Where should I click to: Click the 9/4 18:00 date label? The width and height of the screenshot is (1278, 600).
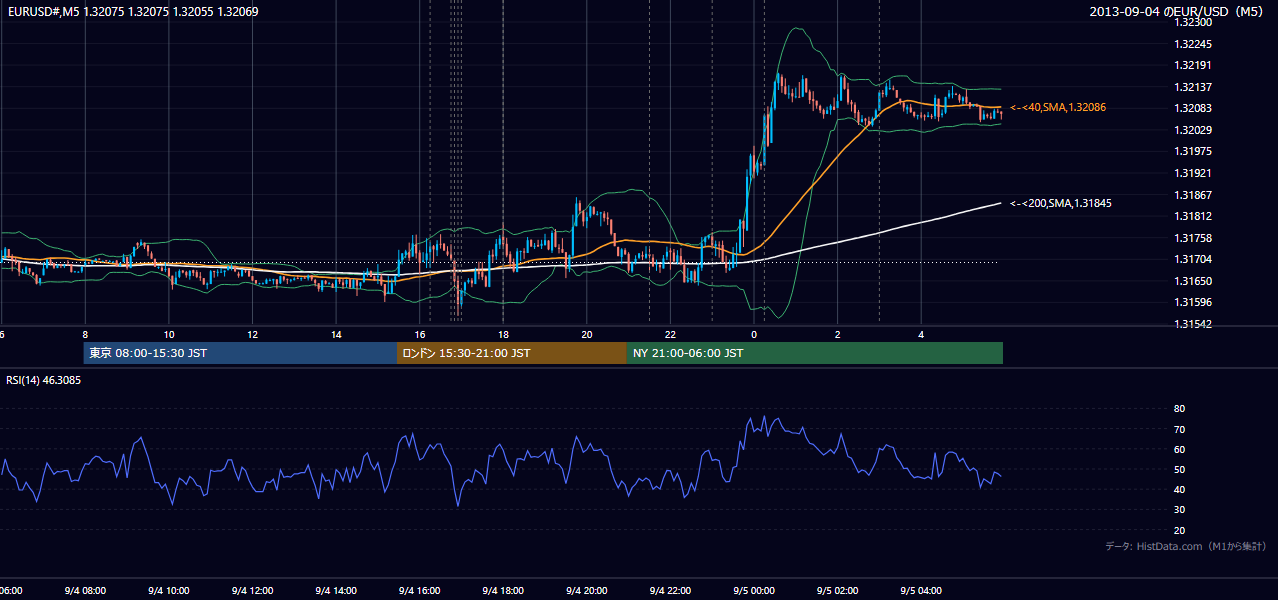503,590
